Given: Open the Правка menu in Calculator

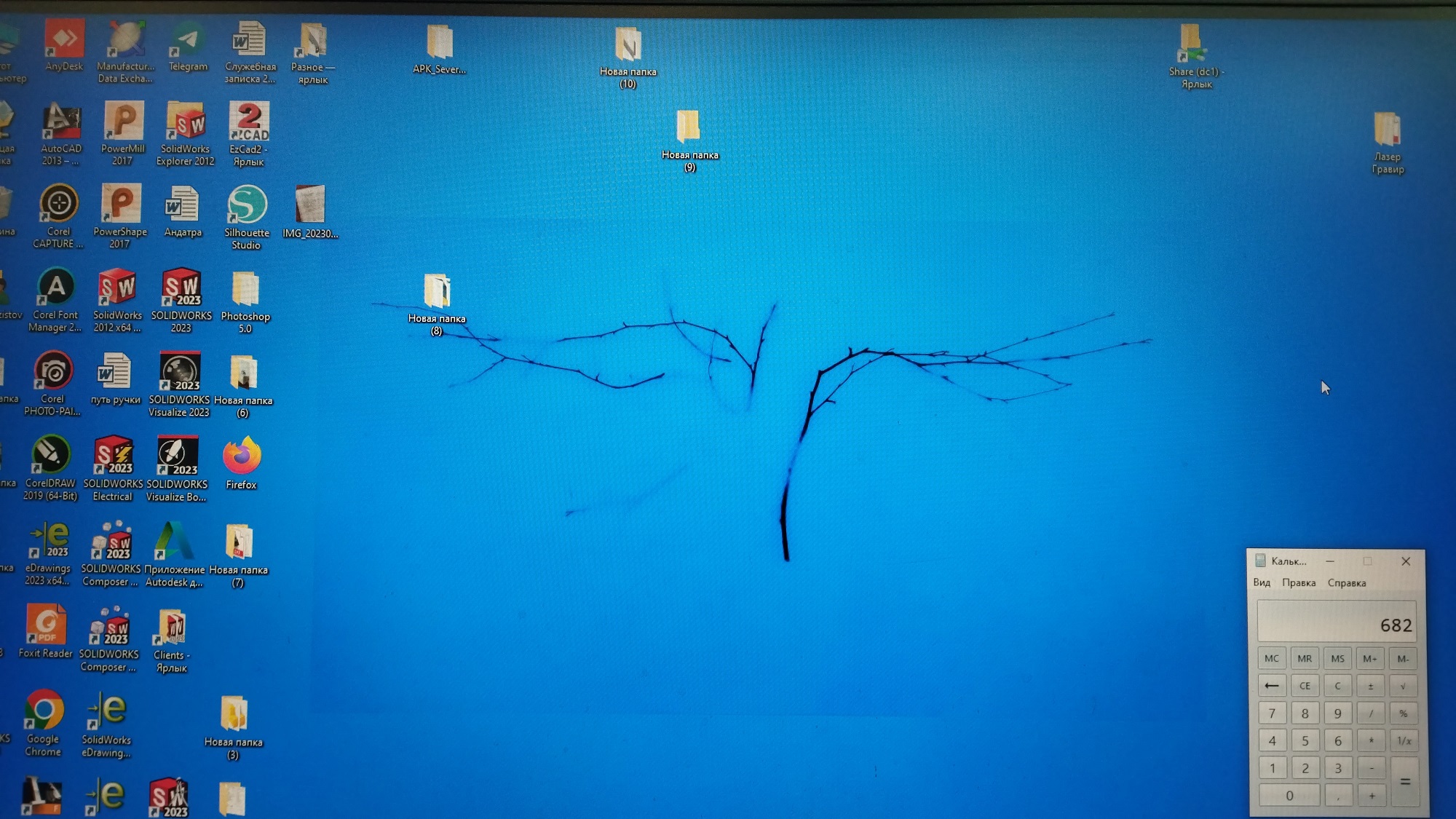Looking at the screenshot, I should (x=1298, y=583).
